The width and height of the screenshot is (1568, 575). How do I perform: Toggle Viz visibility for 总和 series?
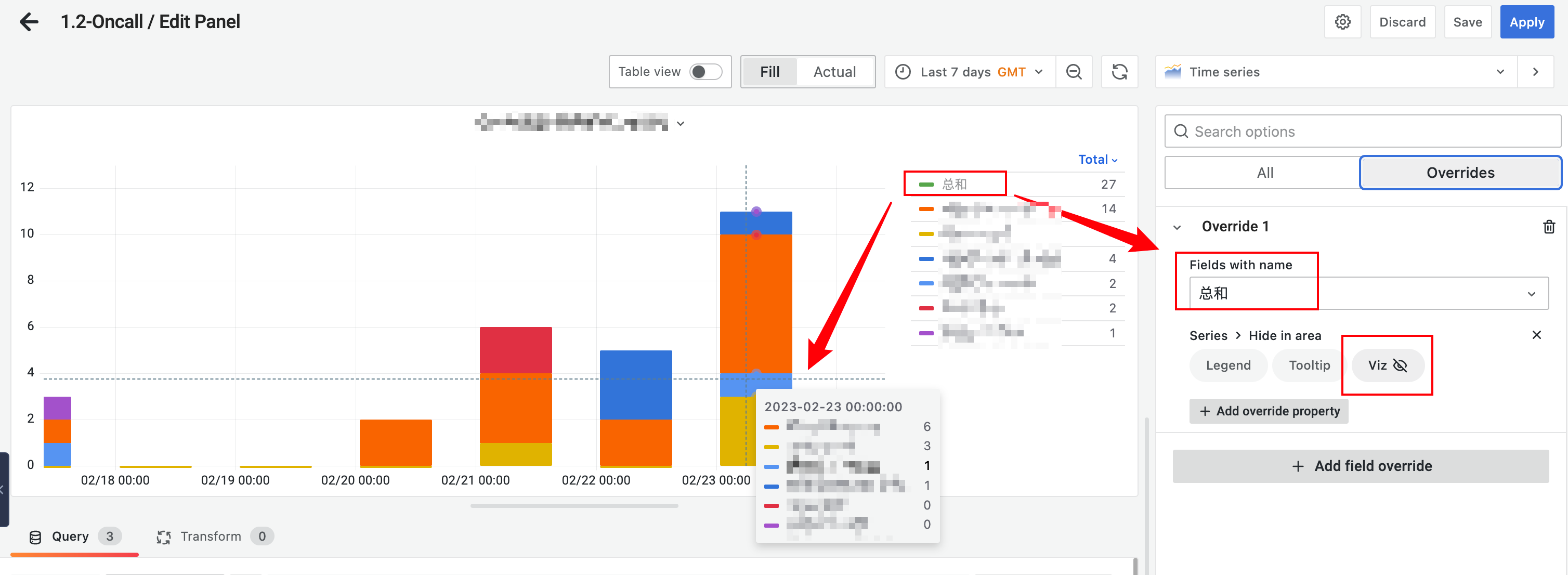[1387, 365]
